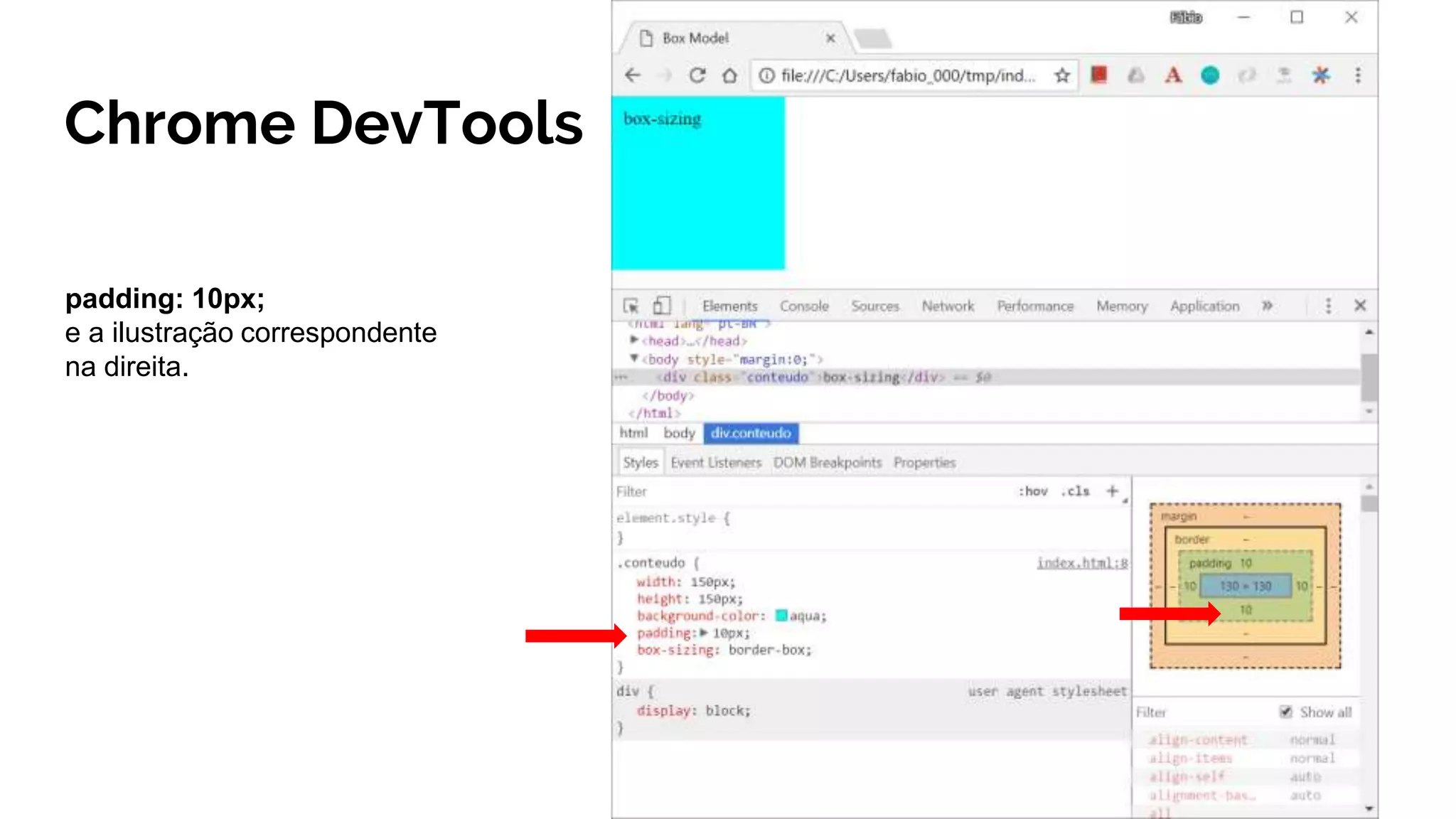Click the styles Filter field

810,491
